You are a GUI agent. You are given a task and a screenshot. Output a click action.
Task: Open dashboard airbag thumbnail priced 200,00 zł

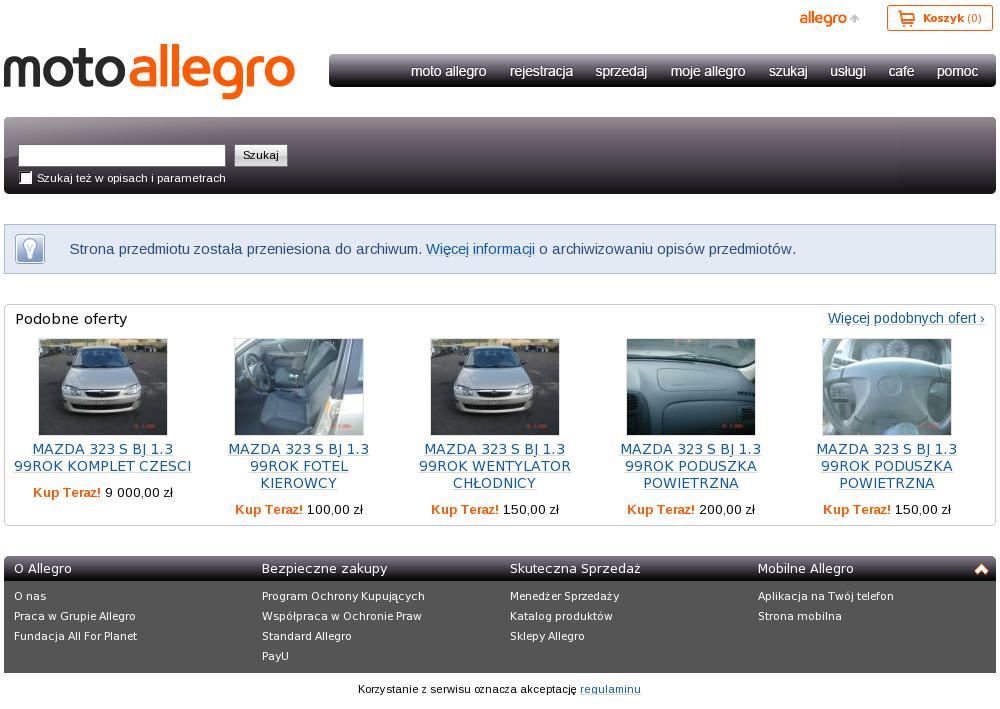(691, 386)
